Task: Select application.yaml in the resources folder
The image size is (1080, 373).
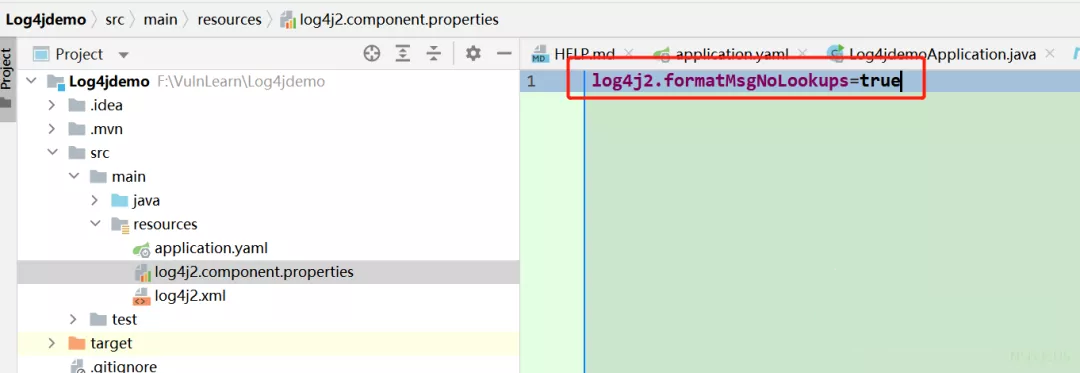Action: click(x=211, y=248)
